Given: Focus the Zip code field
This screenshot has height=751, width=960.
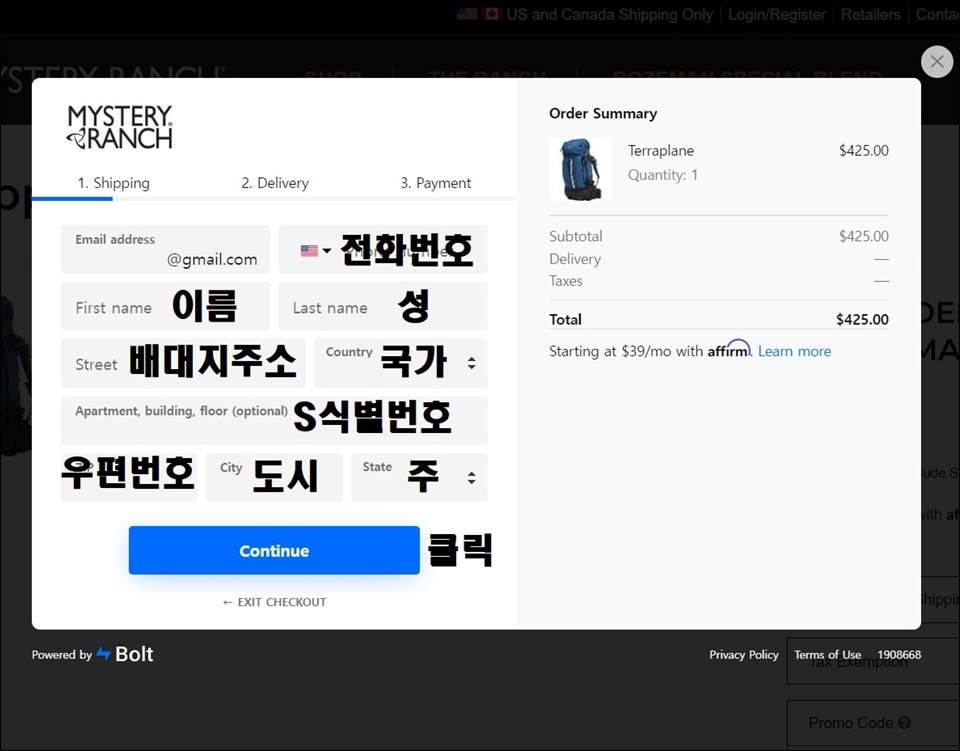Looking at the screenshot, I should [129, 477].
